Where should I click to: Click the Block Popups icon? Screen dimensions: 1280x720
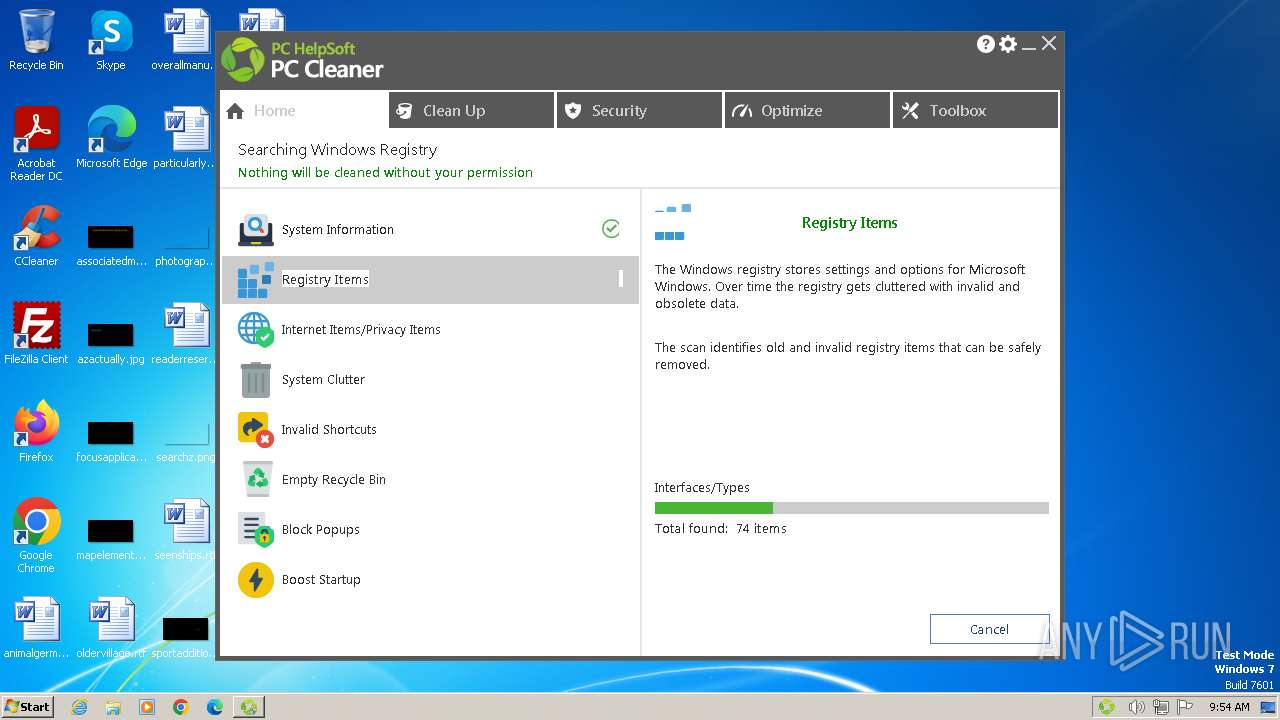click(x=256, y=529)
